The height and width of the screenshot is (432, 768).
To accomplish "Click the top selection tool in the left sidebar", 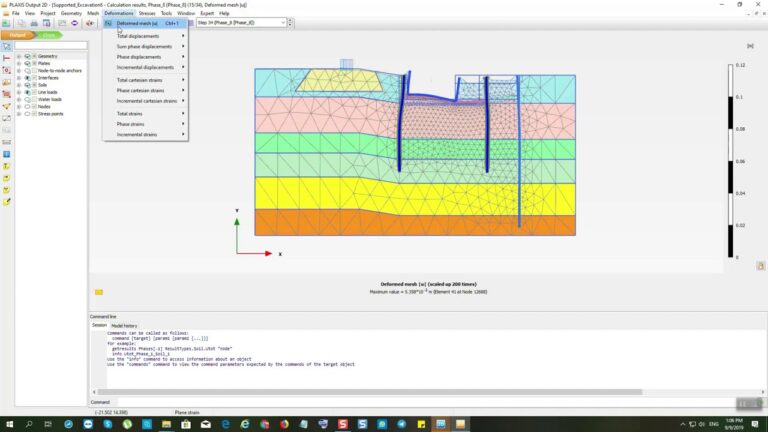I will (x=6, y=47).
